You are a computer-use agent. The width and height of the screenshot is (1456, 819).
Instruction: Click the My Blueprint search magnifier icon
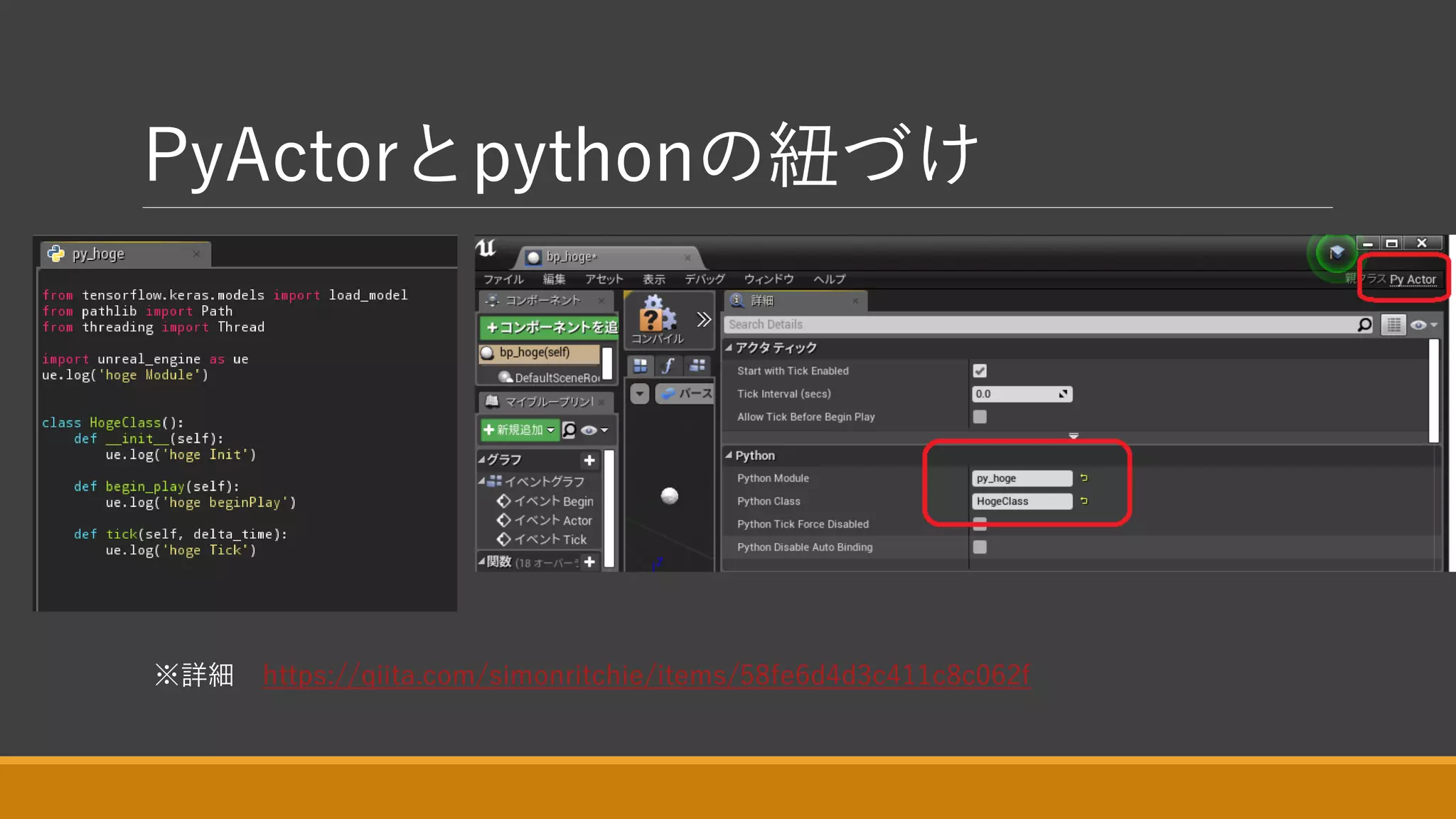[x=569, y=430]
